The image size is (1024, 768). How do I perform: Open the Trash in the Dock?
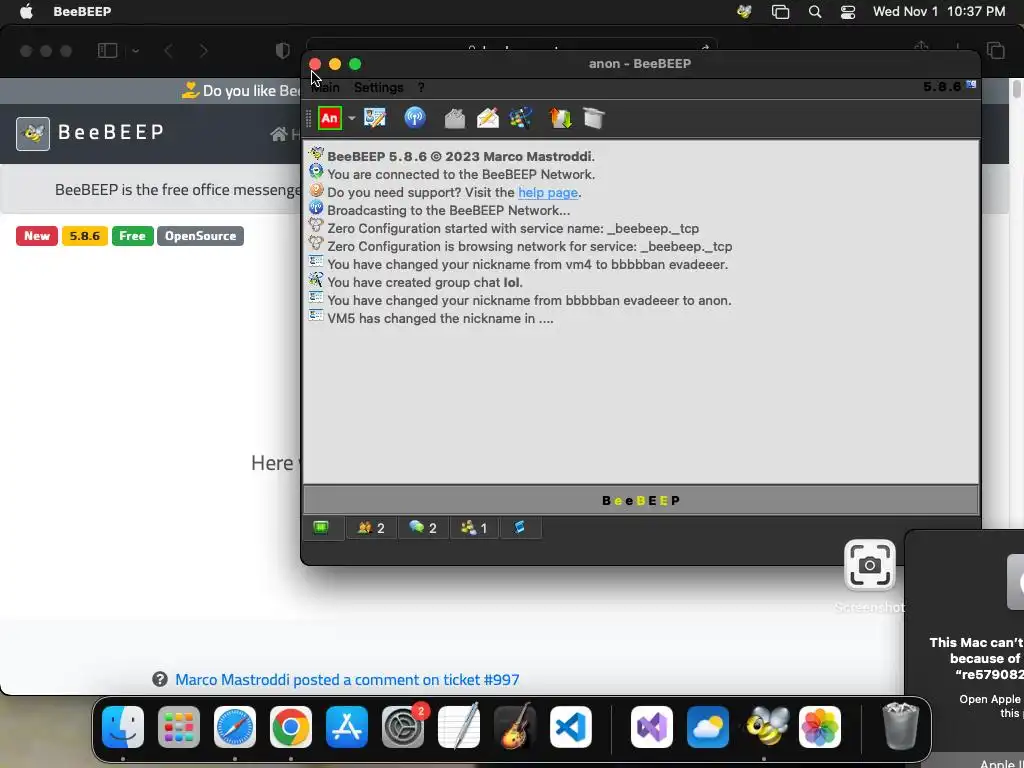pos(901,726)
